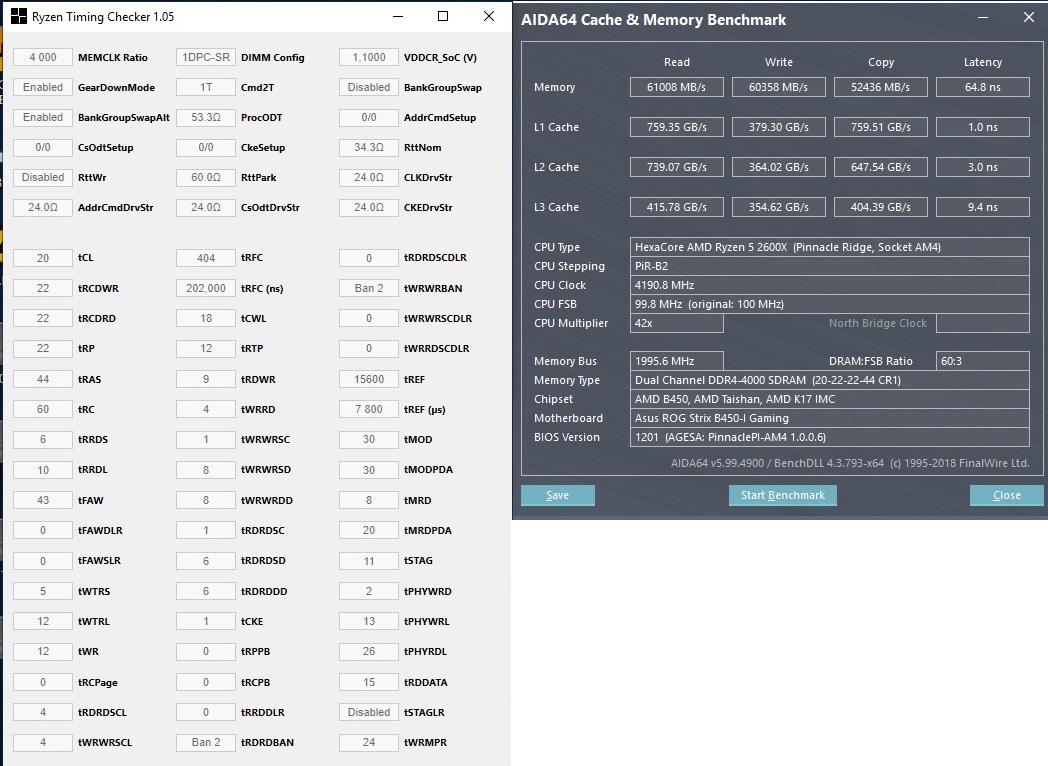Click the tREF value 15600
The width and height of the screenshot is (1048, 766).
[369, 379]
